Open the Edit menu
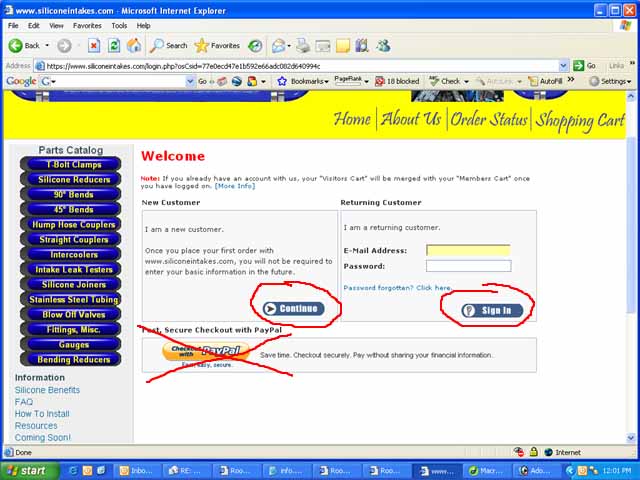This screenshot has height=480, width=640. (33, 26)
